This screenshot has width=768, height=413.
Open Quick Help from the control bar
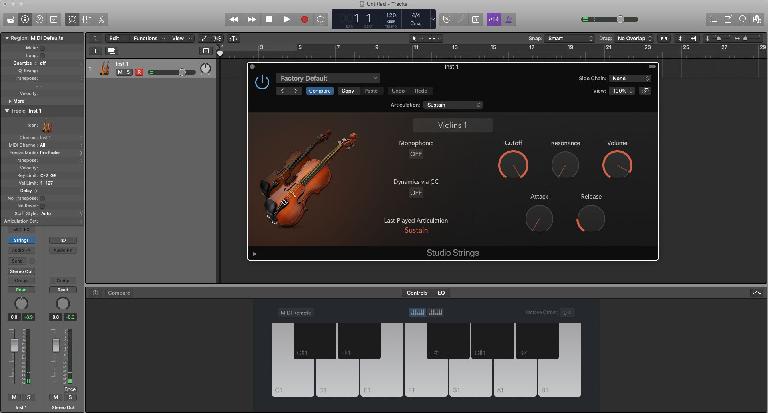click(40, 20)
